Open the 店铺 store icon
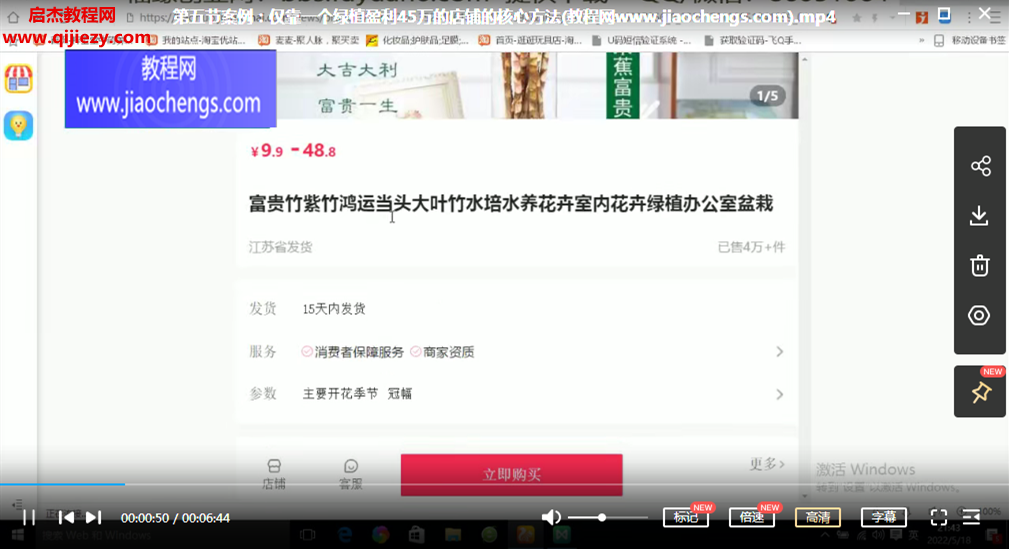1009x549 pixels. pos(273,474)
